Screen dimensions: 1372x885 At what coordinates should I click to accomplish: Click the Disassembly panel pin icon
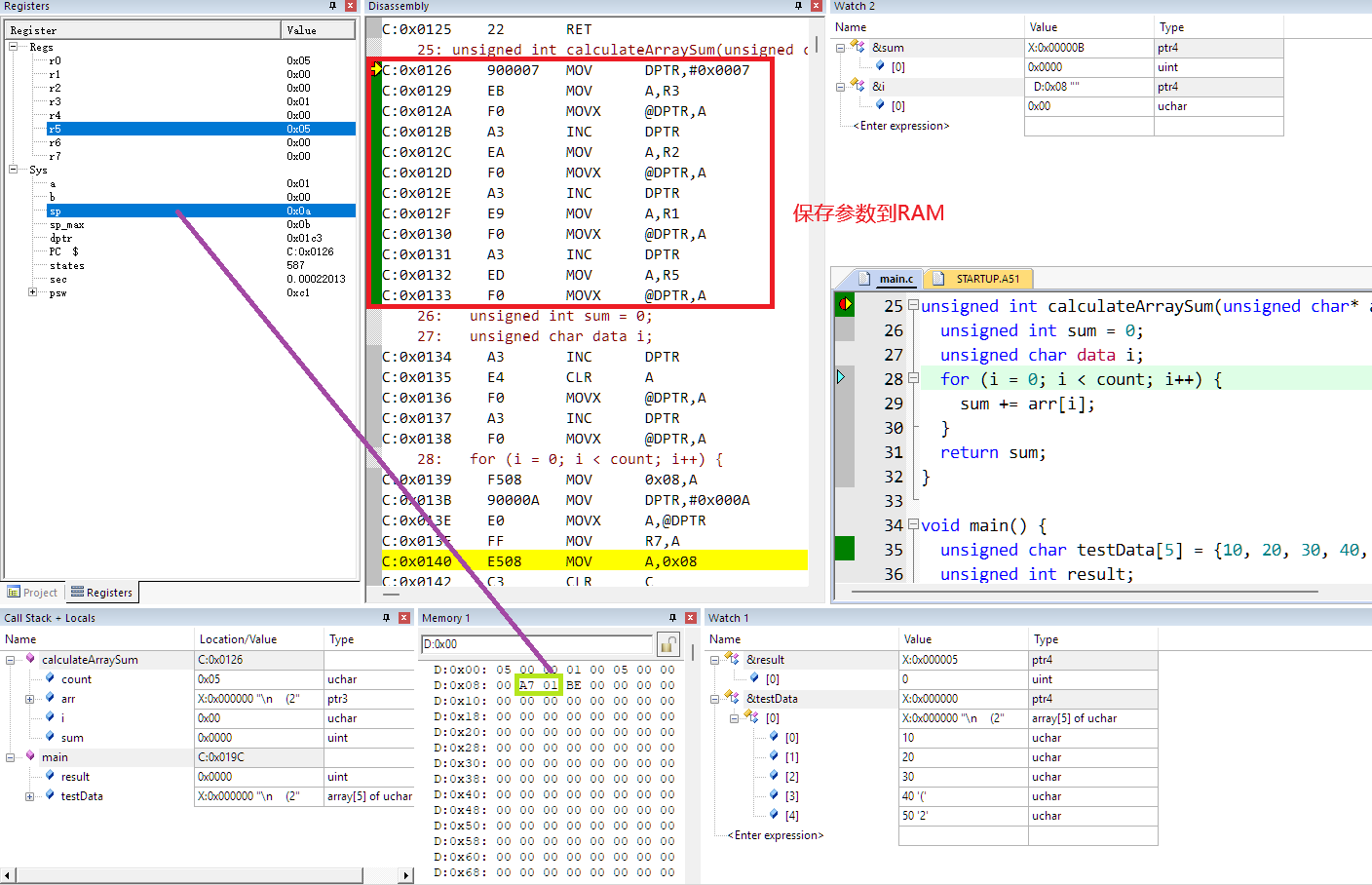(x=799, y=6)
